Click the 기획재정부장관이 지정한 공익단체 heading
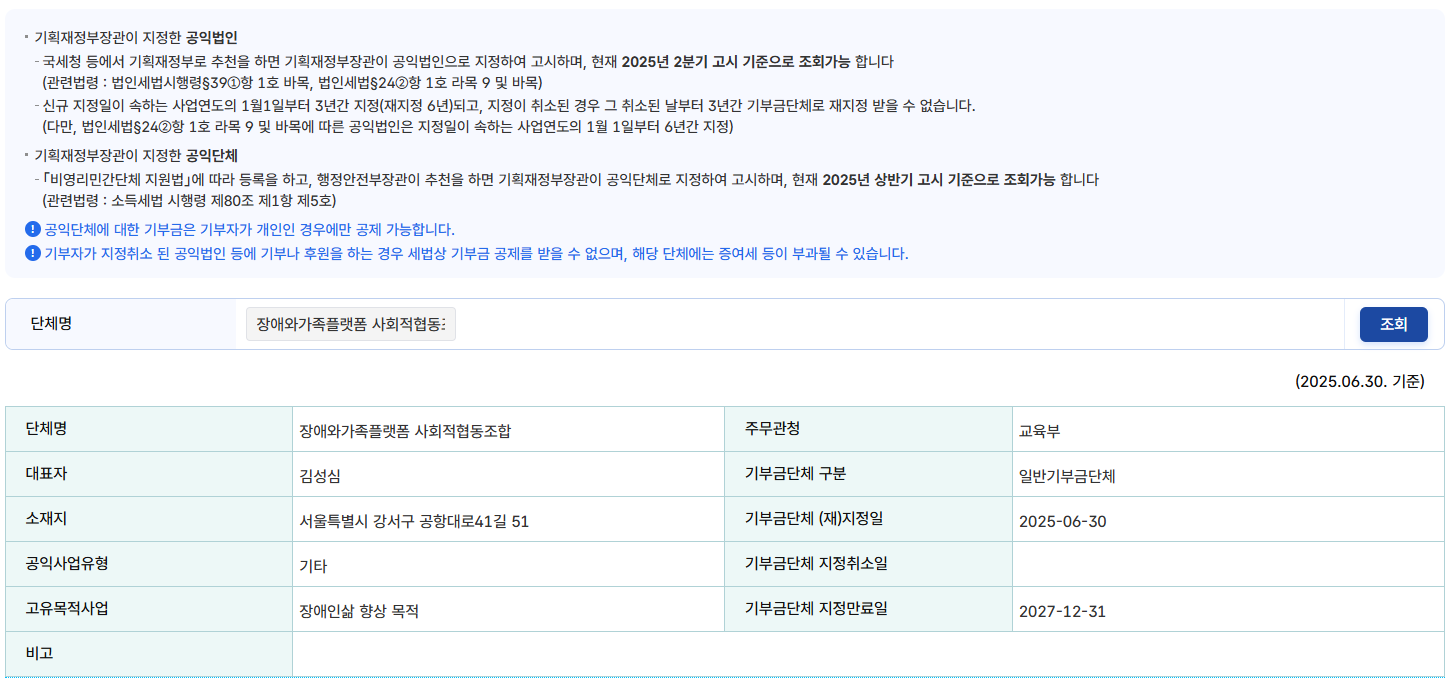 coord(136,156)
